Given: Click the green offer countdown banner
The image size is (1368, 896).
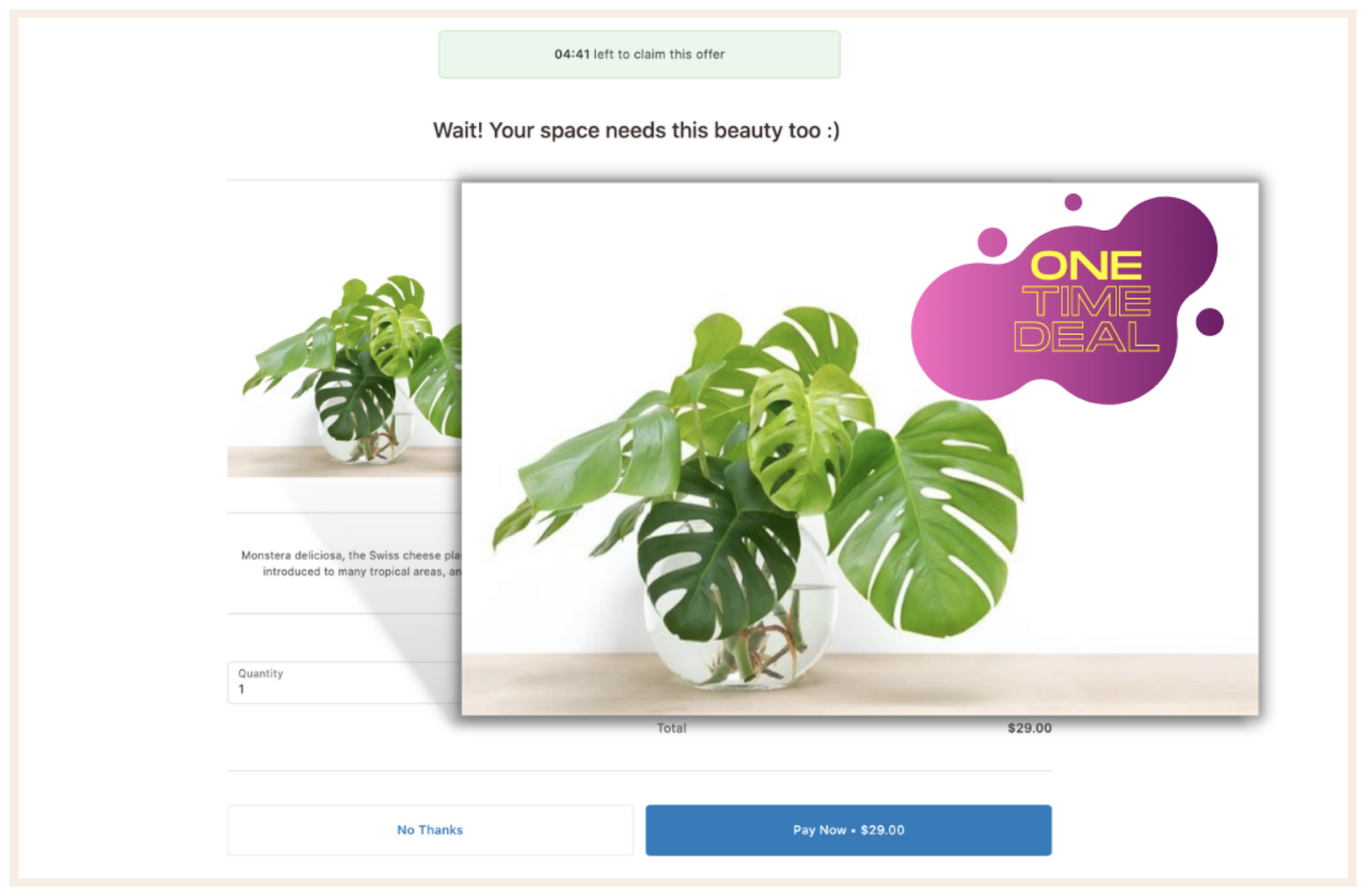Looking at the screenshot, I should pyautogui.click(x=640, y=54).
